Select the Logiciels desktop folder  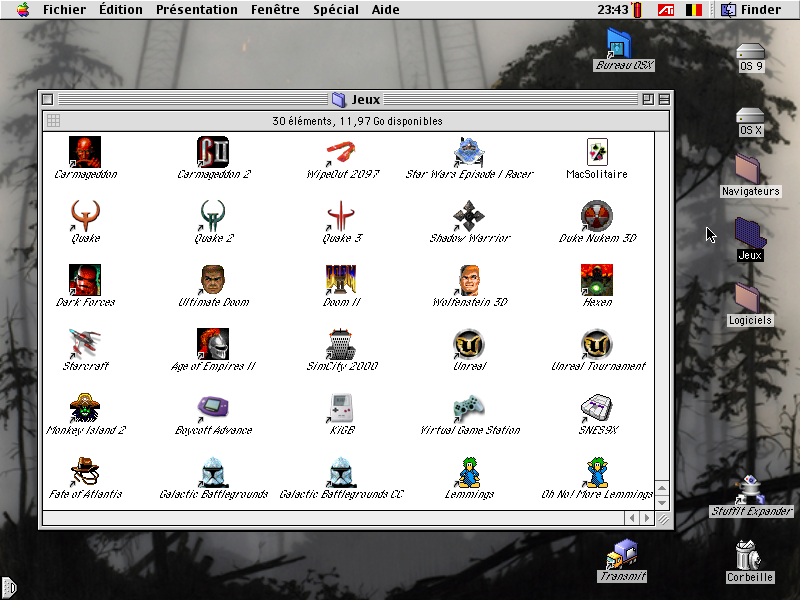749,298
